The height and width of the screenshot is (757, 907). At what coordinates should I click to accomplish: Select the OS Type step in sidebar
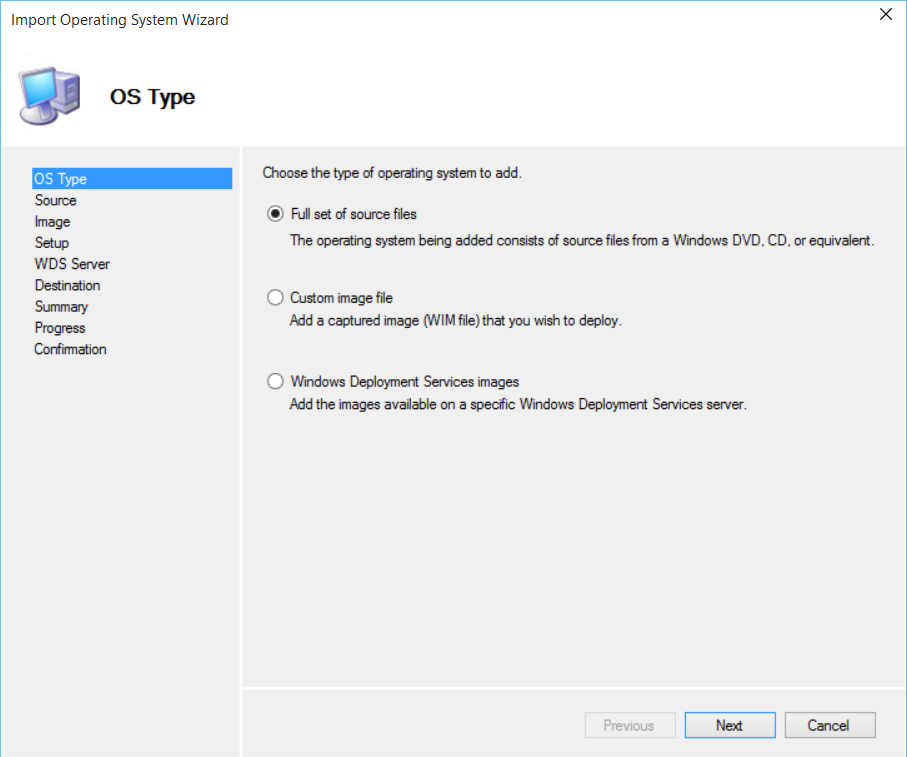(61, 179)
